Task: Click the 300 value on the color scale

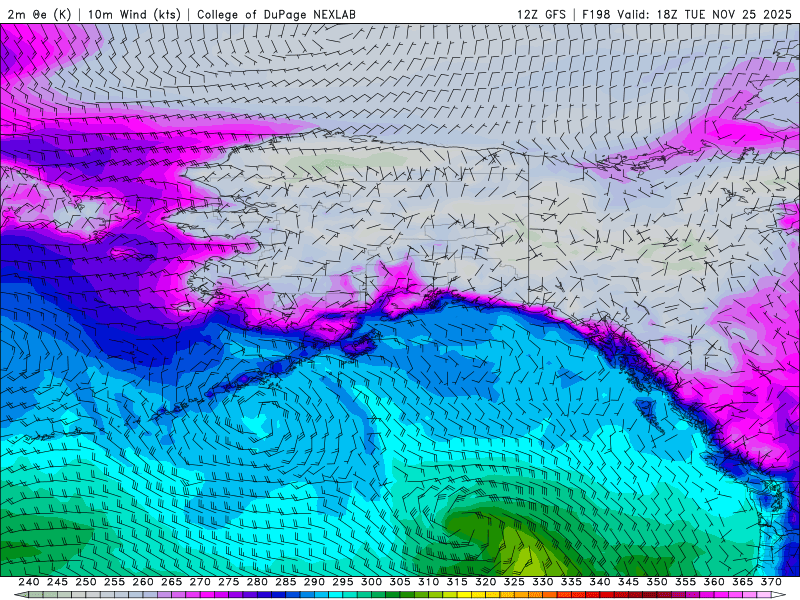Action: [371, 582]
